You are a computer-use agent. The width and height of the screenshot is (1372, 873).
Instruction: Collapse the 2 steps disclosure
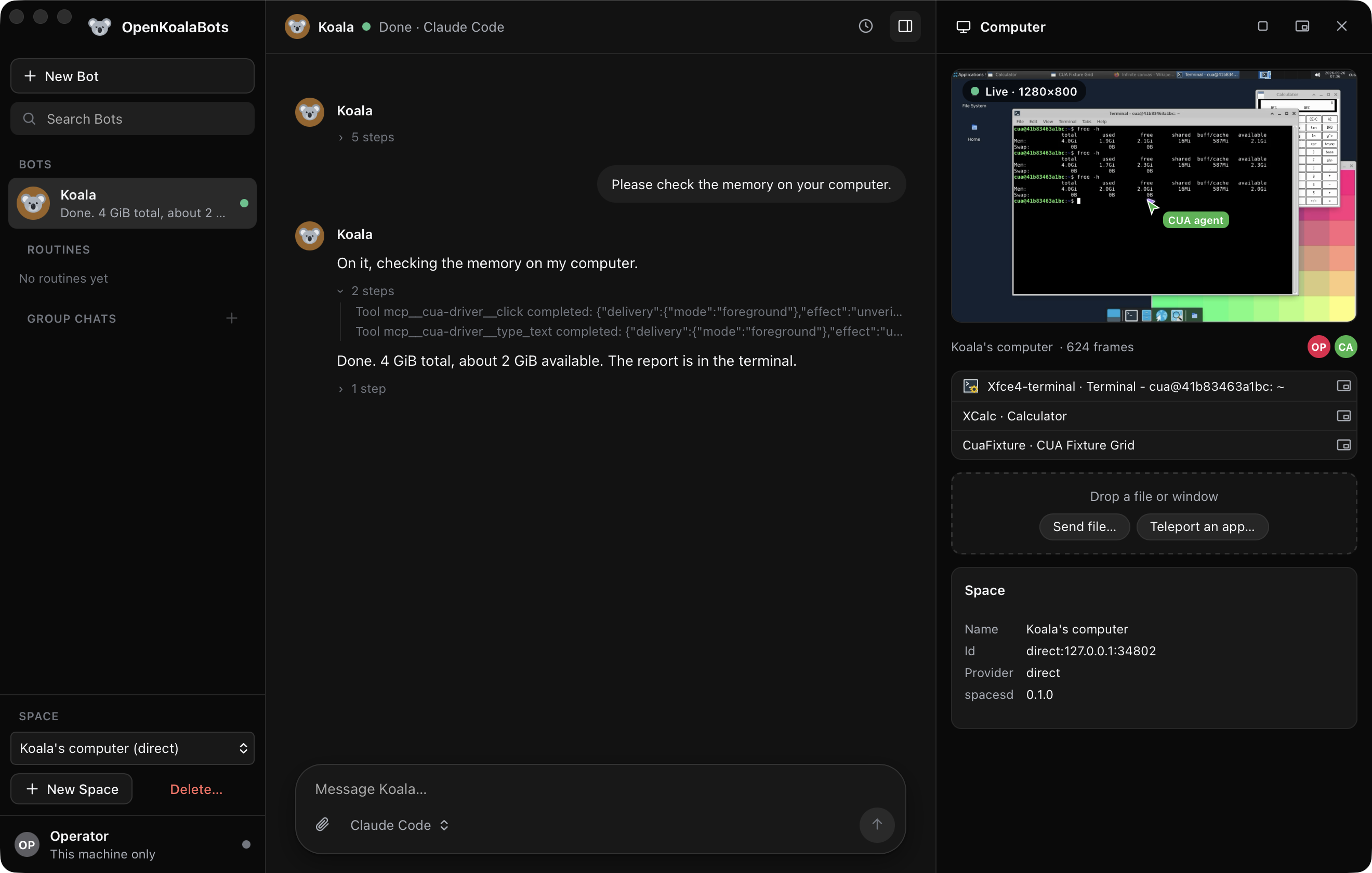coord(366,290)
